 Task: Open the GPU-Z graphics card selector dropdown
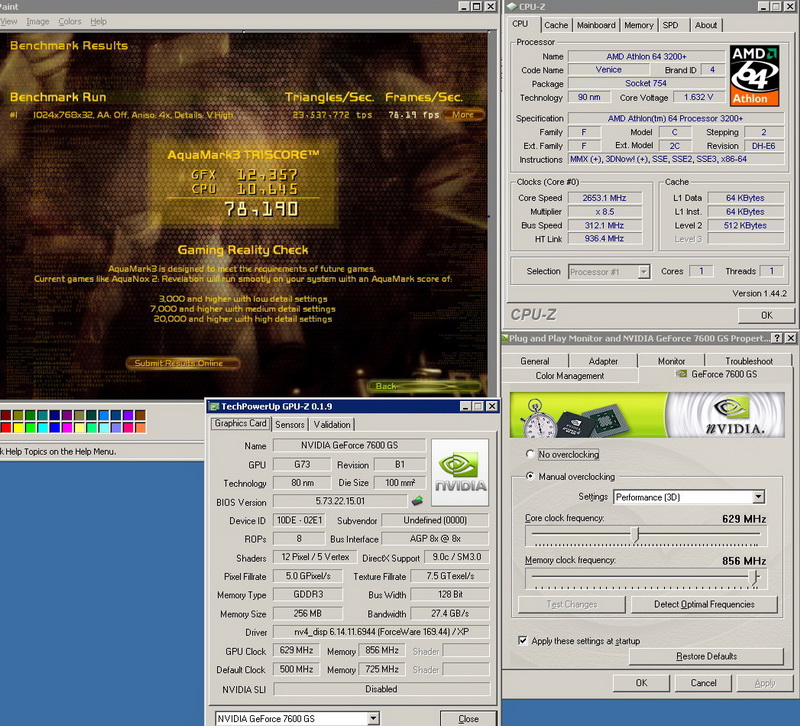(373, 718)
